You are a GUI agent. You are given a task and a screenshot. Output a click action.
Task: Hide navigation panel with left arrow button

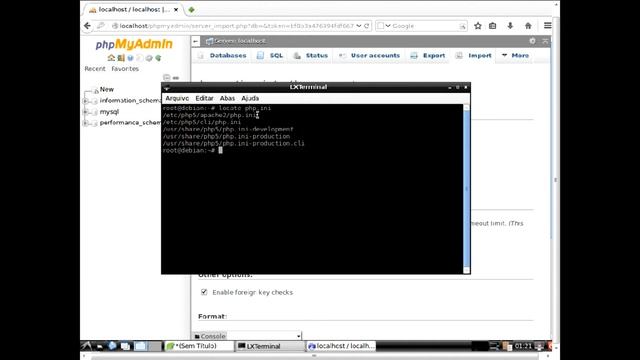pos(196,41)
